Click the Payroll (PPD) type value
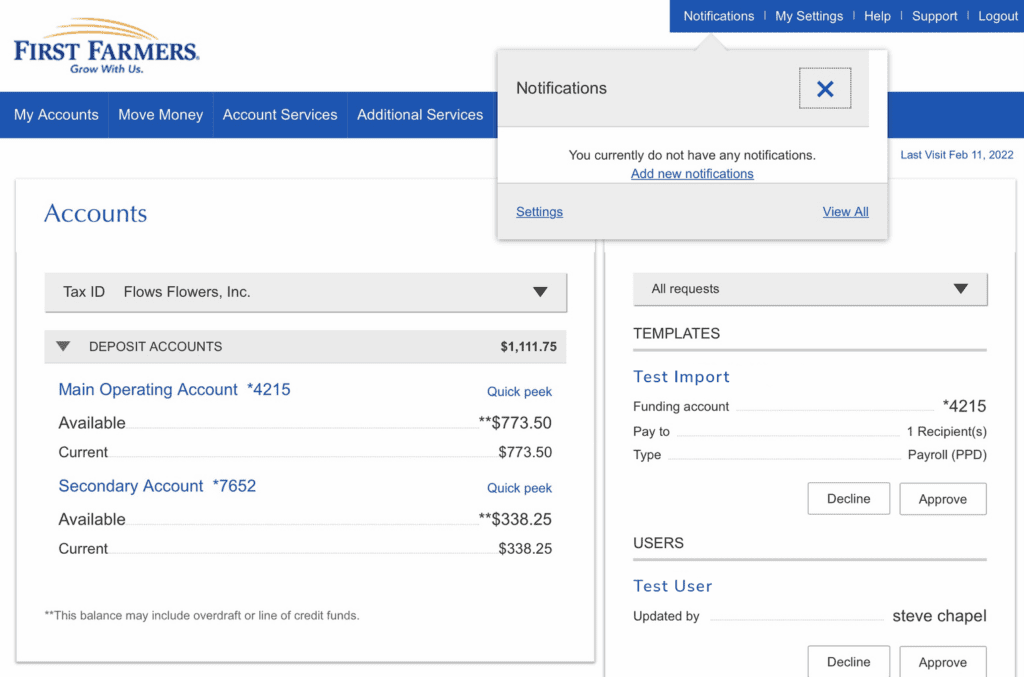Screen dimensions: 1024x677 coord(947,455)
